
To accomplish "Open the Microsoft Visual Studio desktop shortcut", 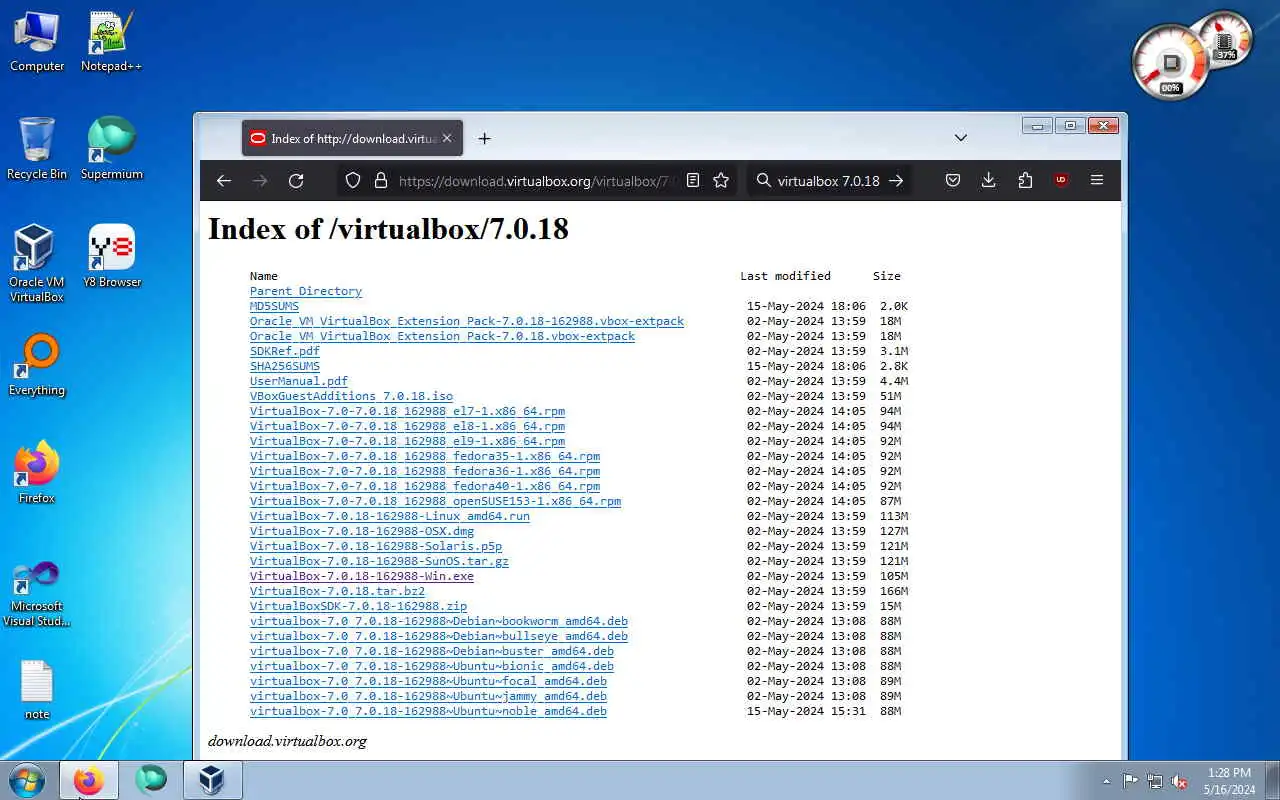I will coord(37,594).
